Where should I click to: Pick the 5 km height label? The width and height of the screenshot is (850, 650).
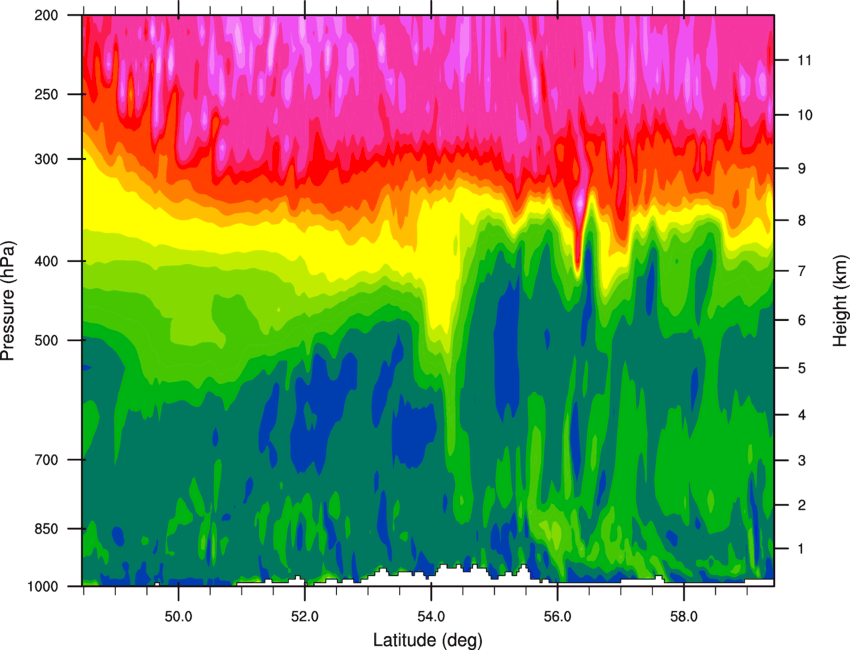[x=802, y=368]
